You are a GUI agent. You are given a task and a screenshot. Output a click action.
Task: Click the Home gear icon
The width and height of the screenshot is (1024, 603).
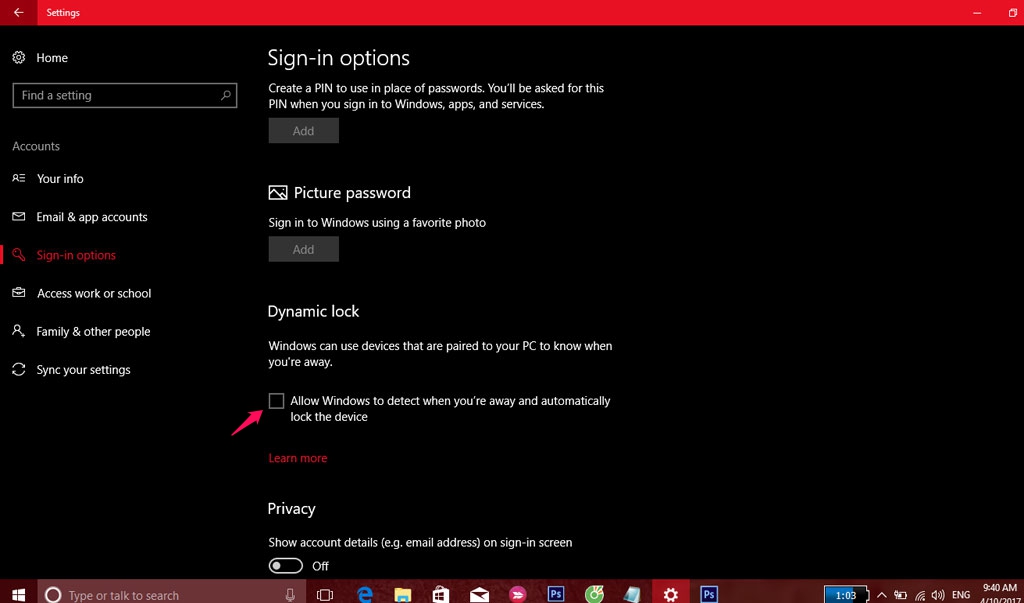(x=19, y=58)
